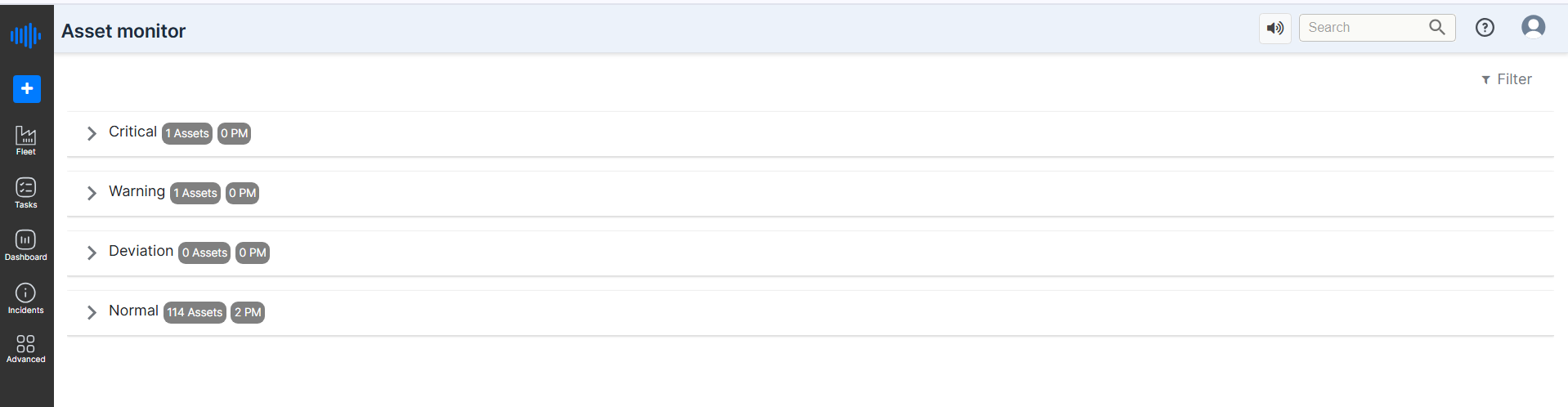Screen dimensions: 1568x407
Task: Open the help question mark icon
Action: [x=1485, y=28]
